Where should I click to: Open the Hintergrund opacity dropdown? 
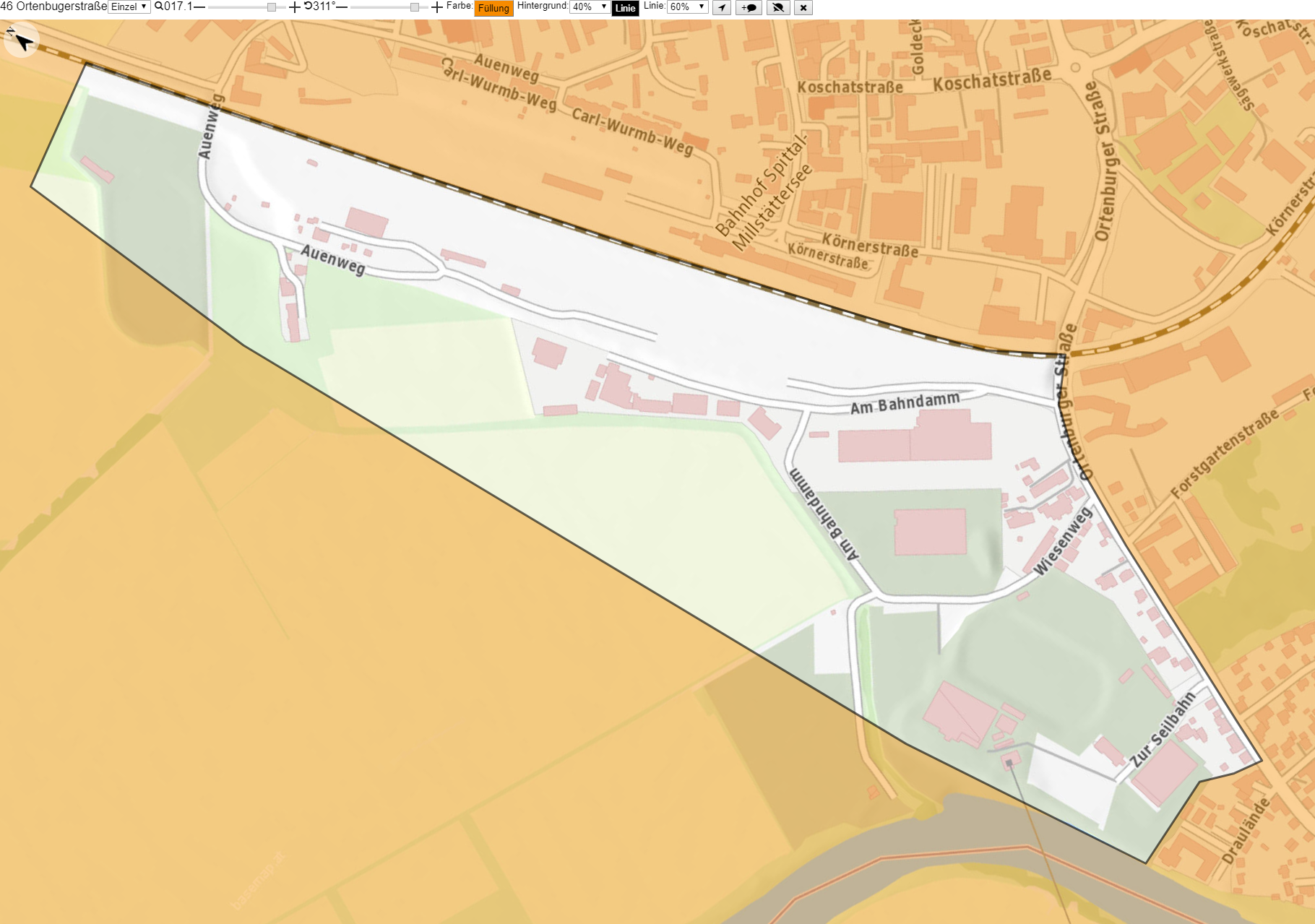click(590, 7)
